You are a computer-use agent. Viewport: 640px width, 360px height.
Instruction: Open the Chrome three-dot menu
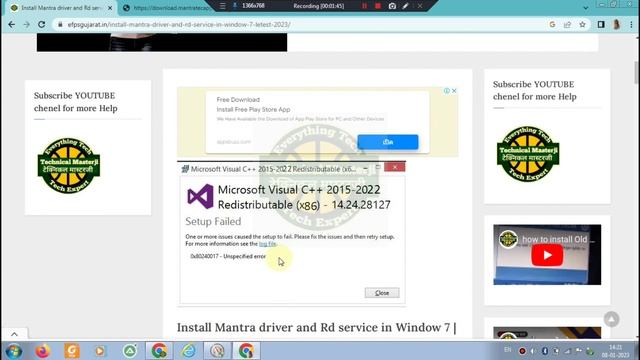(631, 24)
